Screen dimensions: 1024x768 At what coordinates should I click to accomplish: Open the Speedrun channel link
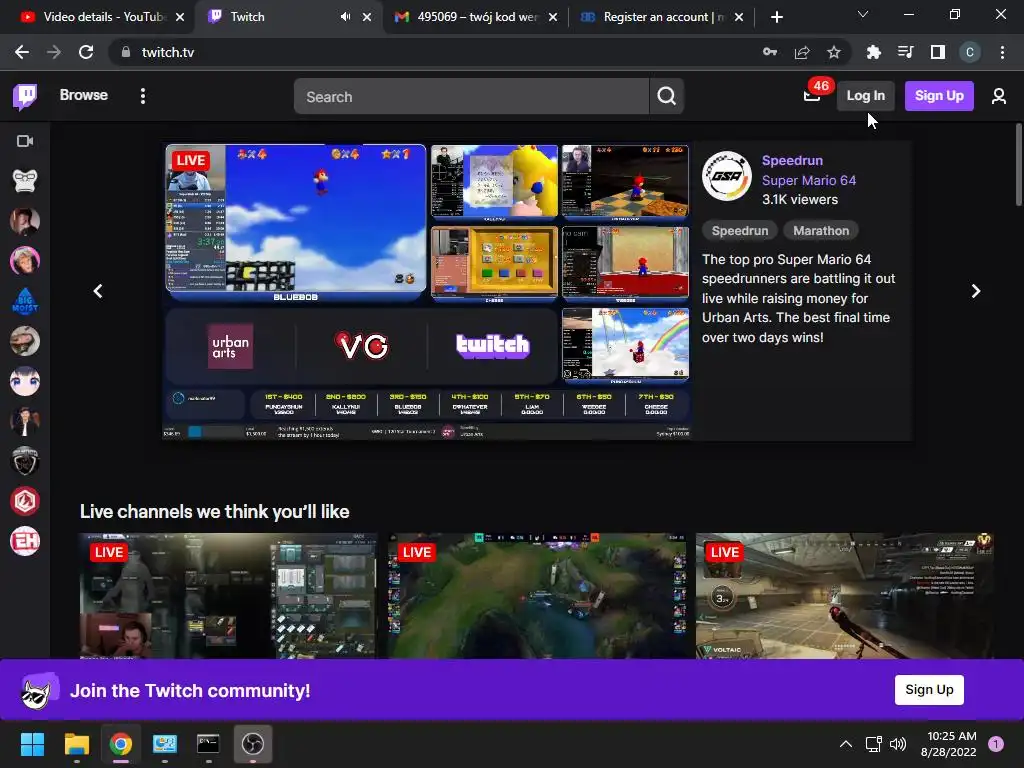[792, 161]
